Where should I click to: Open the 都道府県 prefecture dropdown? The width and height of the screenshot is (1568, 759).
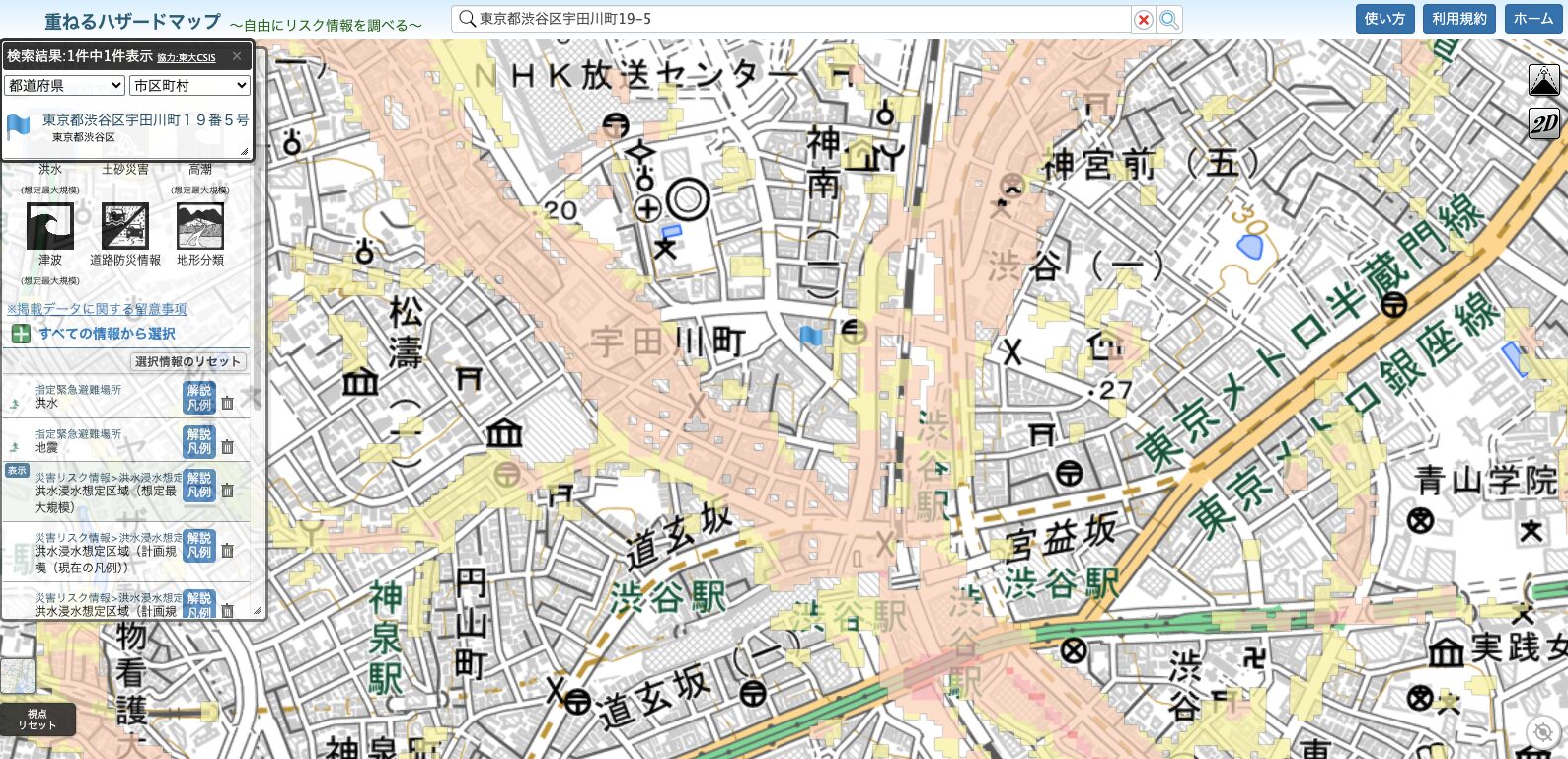[x=64, y=86]
